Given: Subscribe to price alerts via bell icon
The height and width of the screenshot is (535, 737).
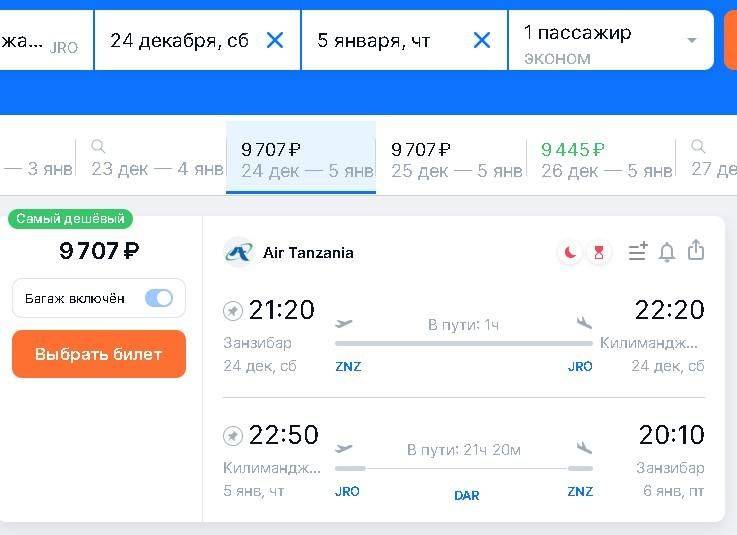Looking at the screenshot, I should pyautogui.click(x=667, y=253).
